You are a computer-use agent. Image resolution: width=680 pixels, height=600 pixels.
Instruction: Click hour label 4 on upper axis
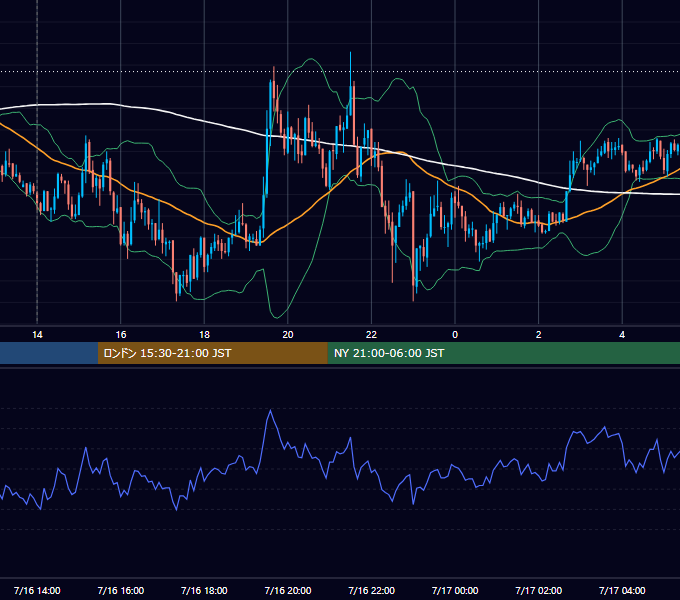(622, 335)
